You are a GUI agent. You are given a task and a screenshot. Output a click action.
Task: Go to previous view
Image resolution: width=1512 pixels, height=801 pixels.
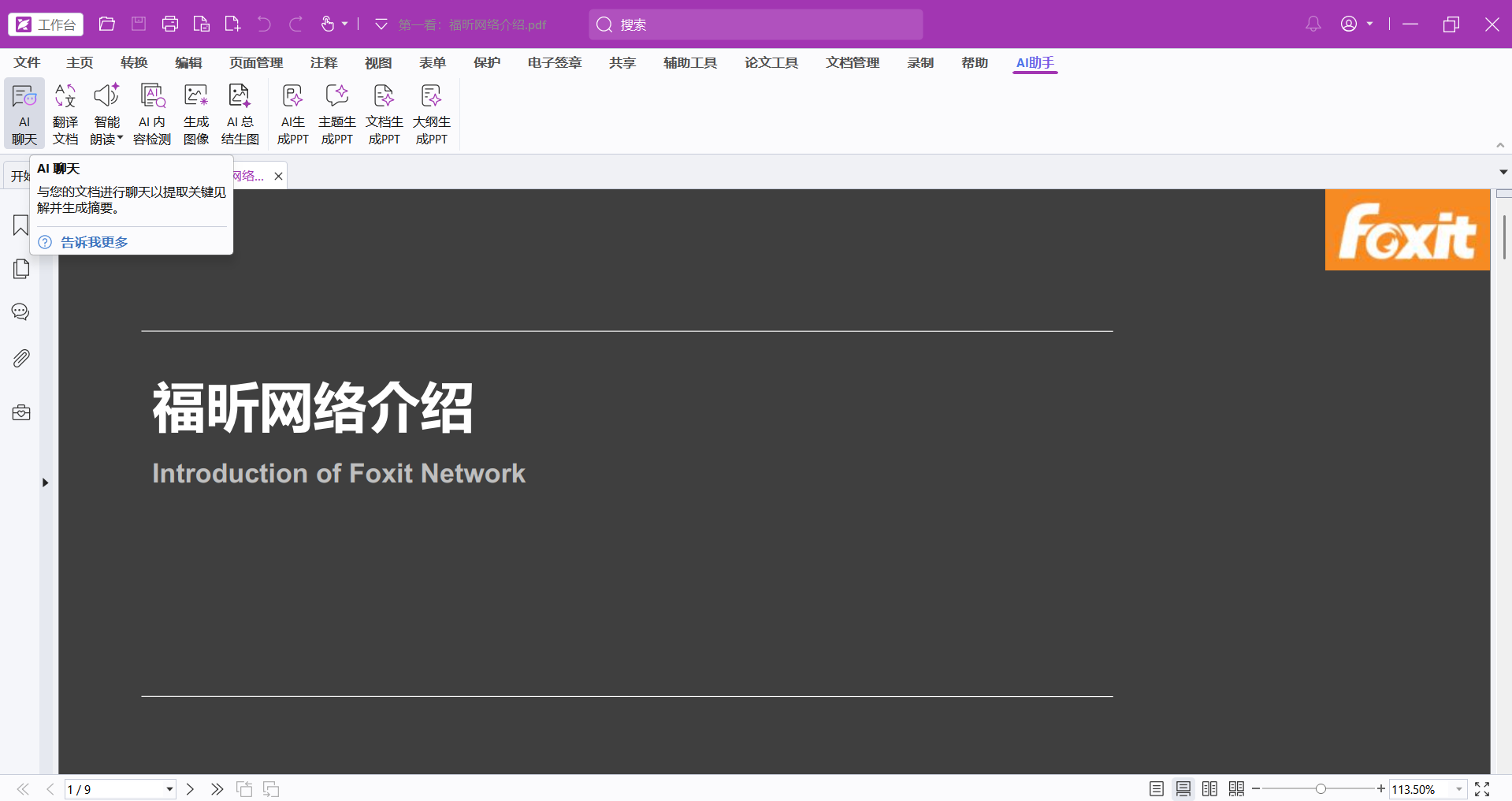[x=244, y=789]
